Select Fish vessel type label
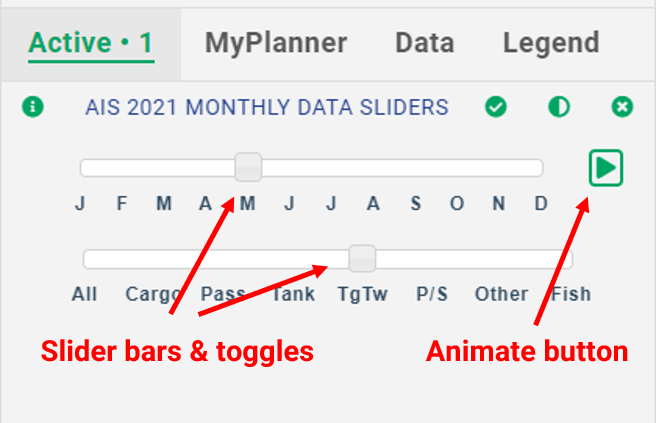The image size is (656, 423). pyautogui.click(x=571, y=294)
